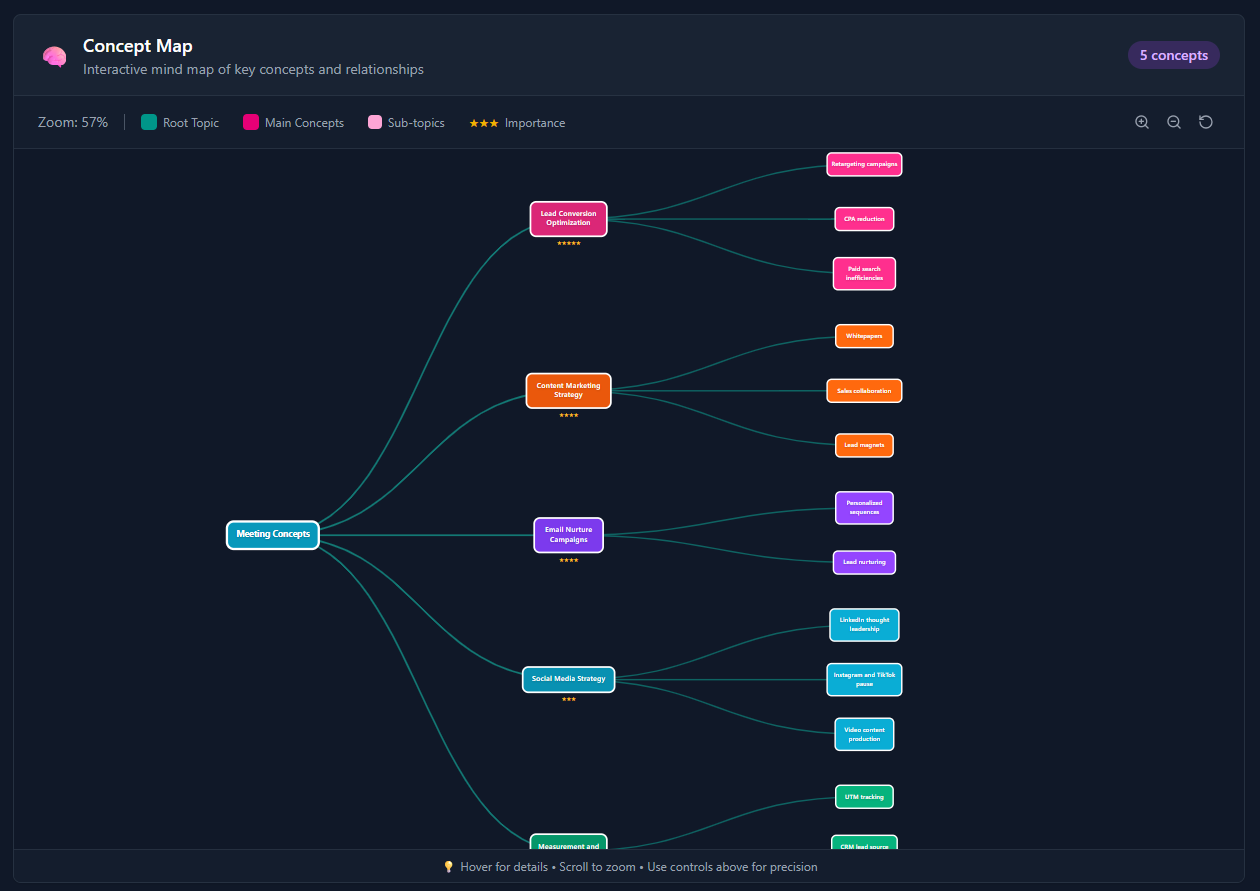Select the UTM tracking sub-topic node
The height and width of the screenshot is (891, 1260).
pos(864,796)
